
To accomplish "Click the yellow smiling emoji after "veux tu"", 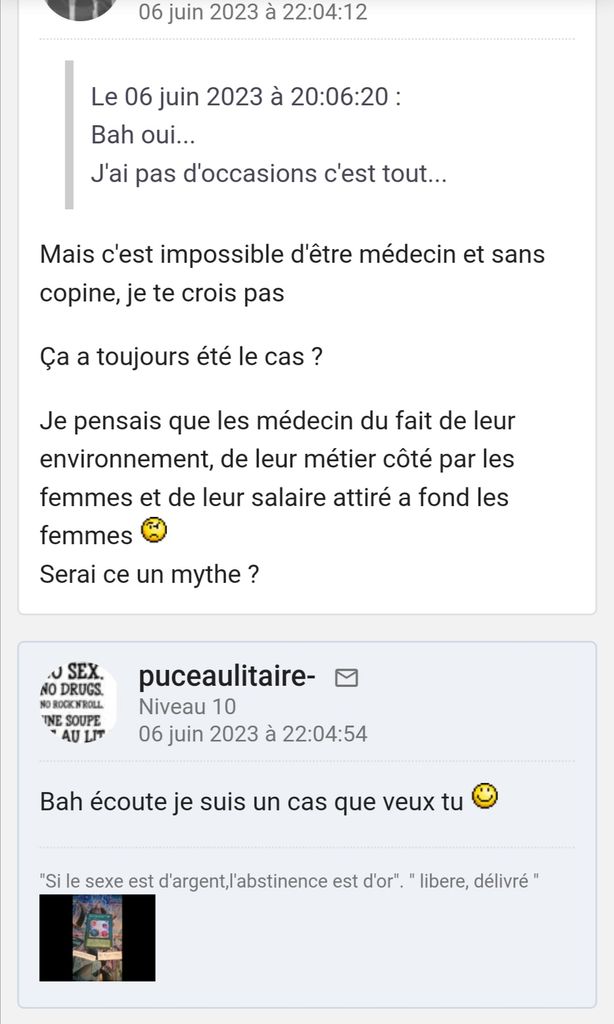I will pos(485,798).
